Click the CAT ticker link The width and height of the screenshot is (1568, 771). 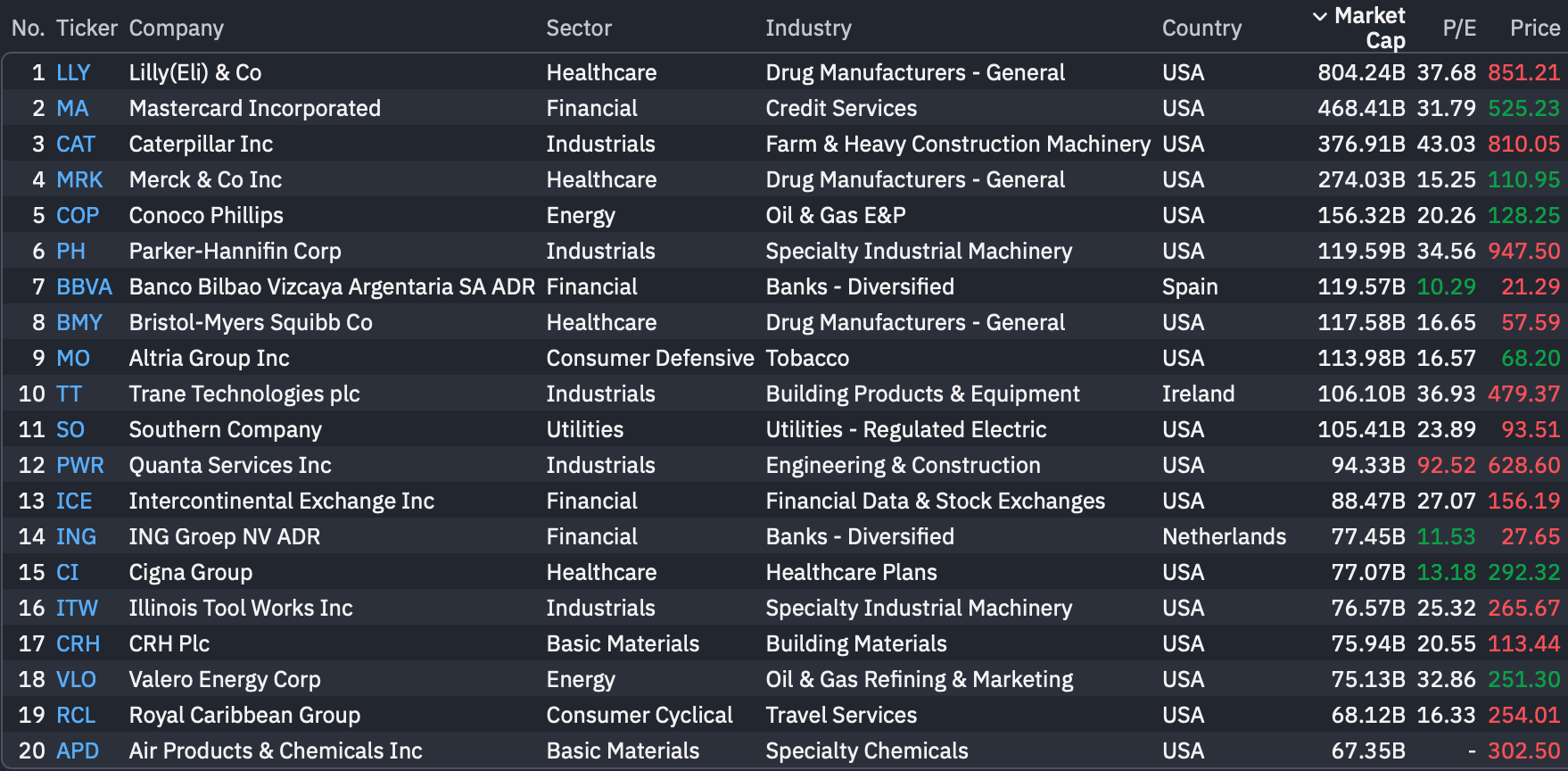[76, 144]
